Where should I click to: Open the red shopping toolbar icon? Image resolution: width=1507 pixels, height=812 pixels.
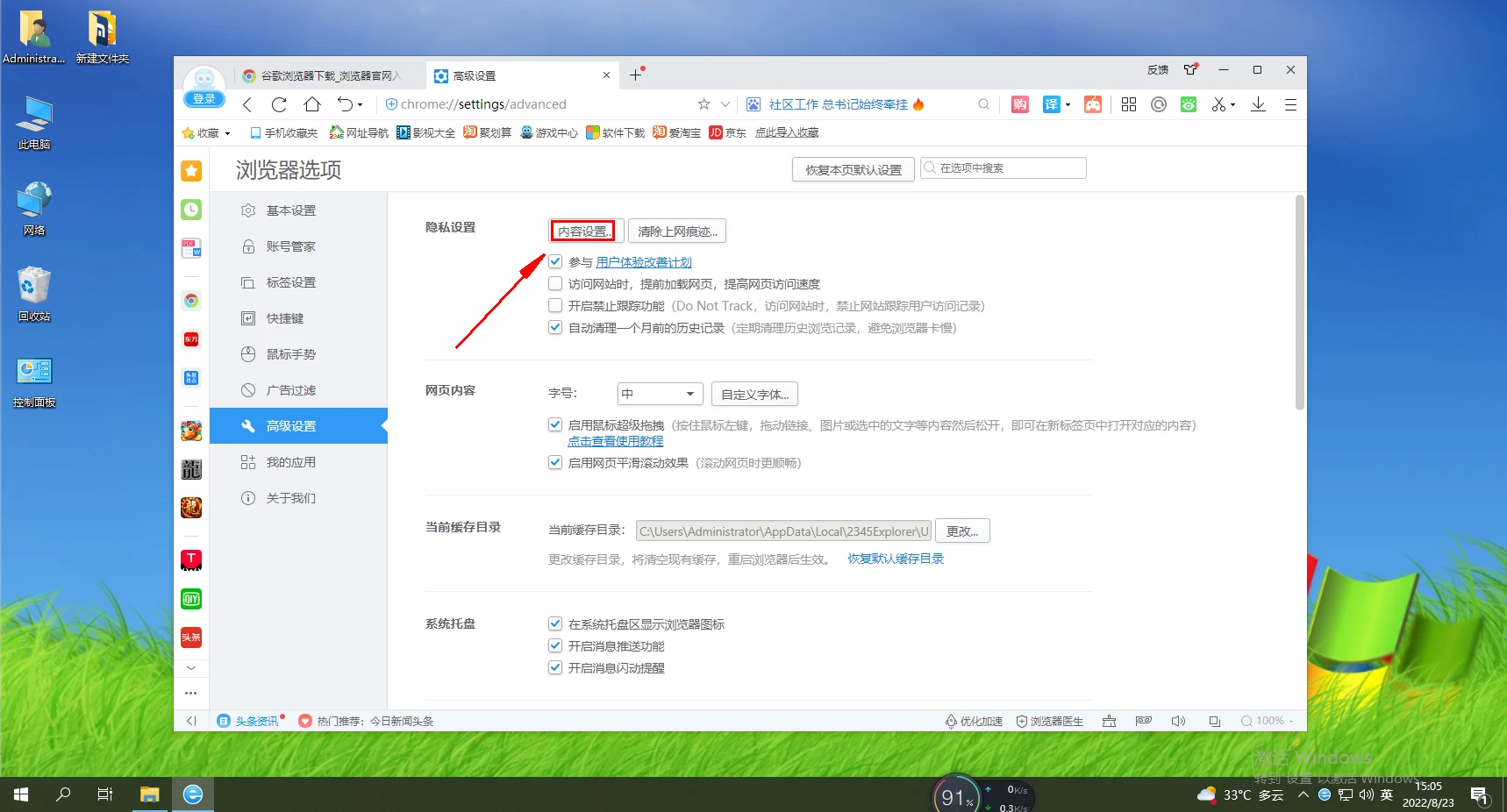coord(1020,104)
